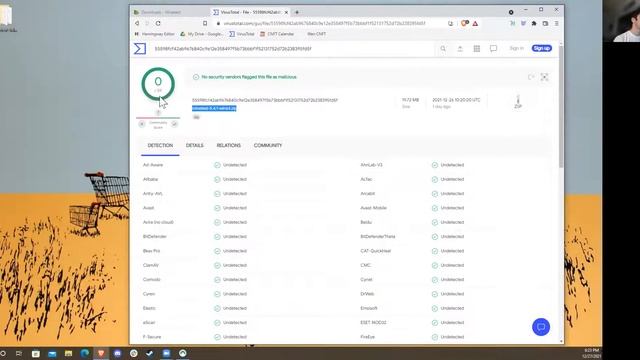Click the AhnLab-V3 vendor name

click(x=371, y=165)
